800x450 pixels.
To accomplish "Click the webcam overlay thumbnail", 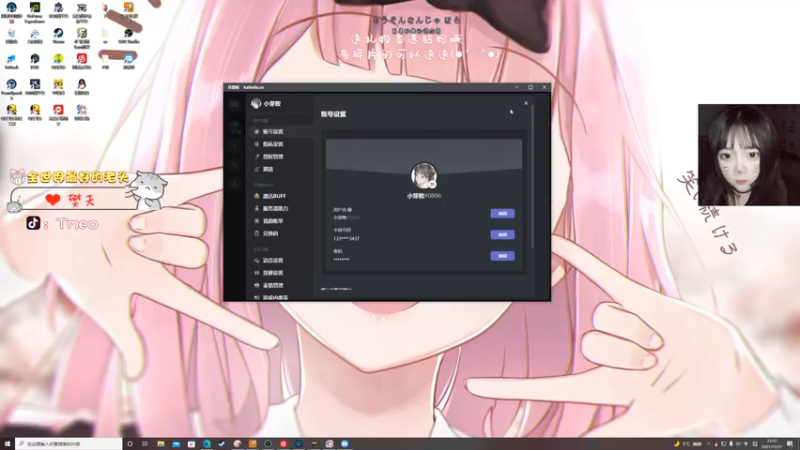I will tap(749, 155).
